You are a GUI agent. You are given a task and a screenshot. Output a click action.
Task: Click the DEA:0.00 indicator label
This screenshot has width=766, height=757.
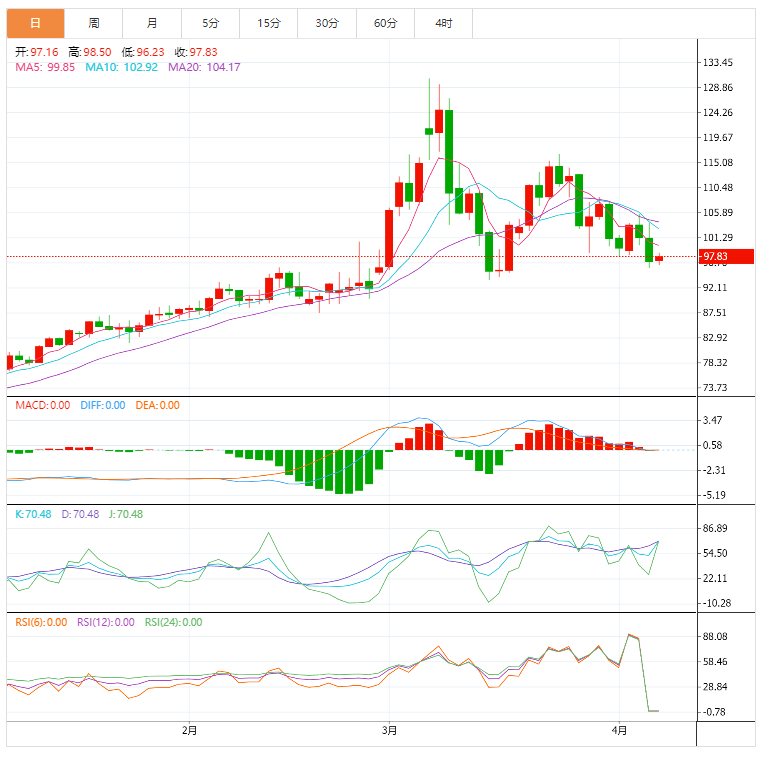click(158, 405)
